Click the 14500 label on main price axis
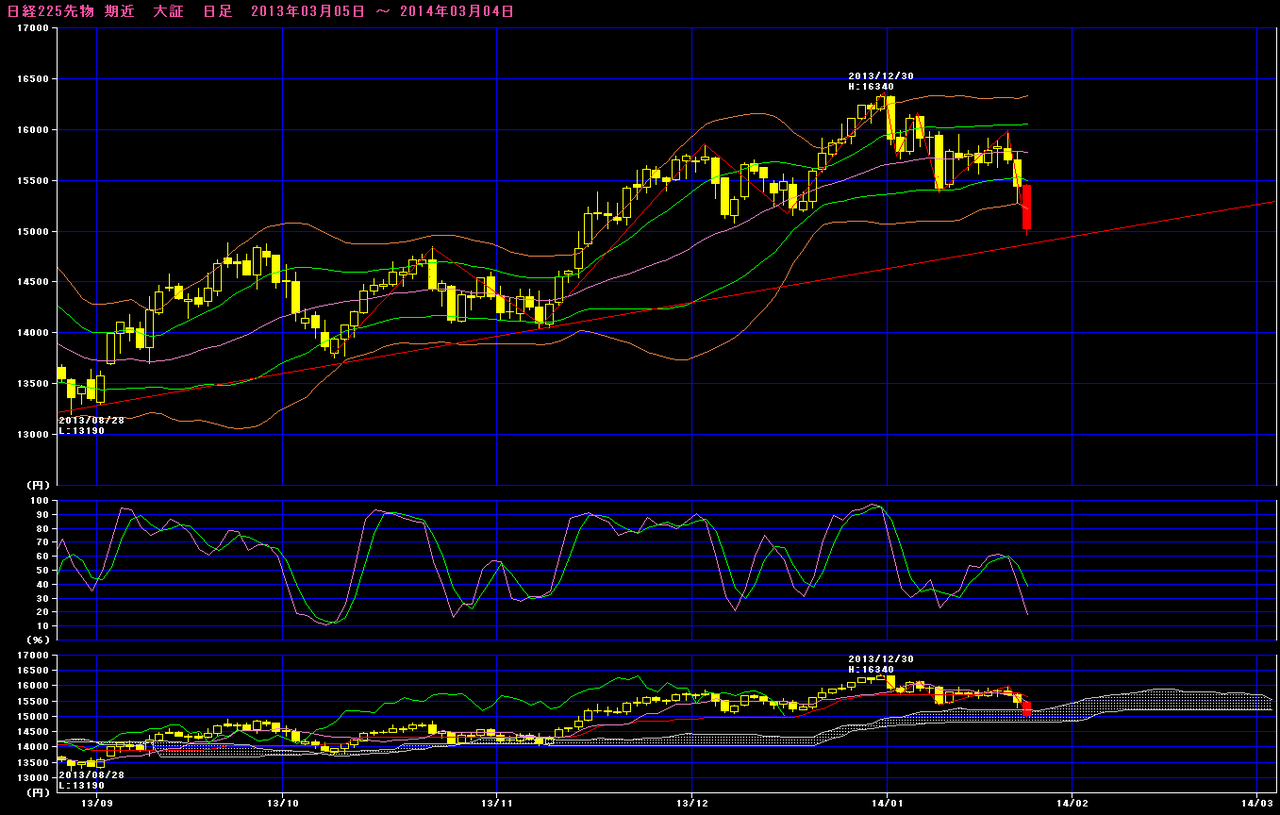 click(34, 282)
